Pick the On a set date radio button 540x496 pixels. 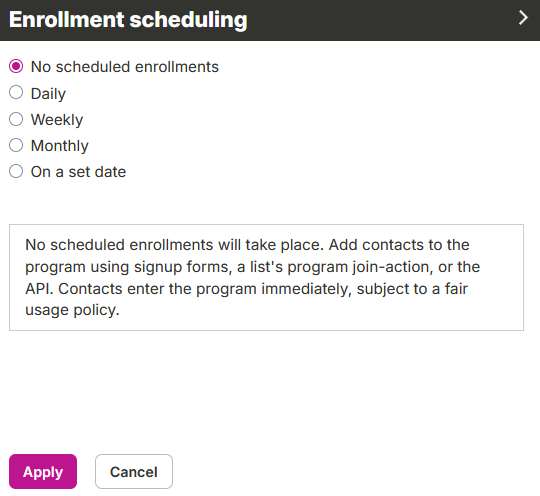coord(16,171)
